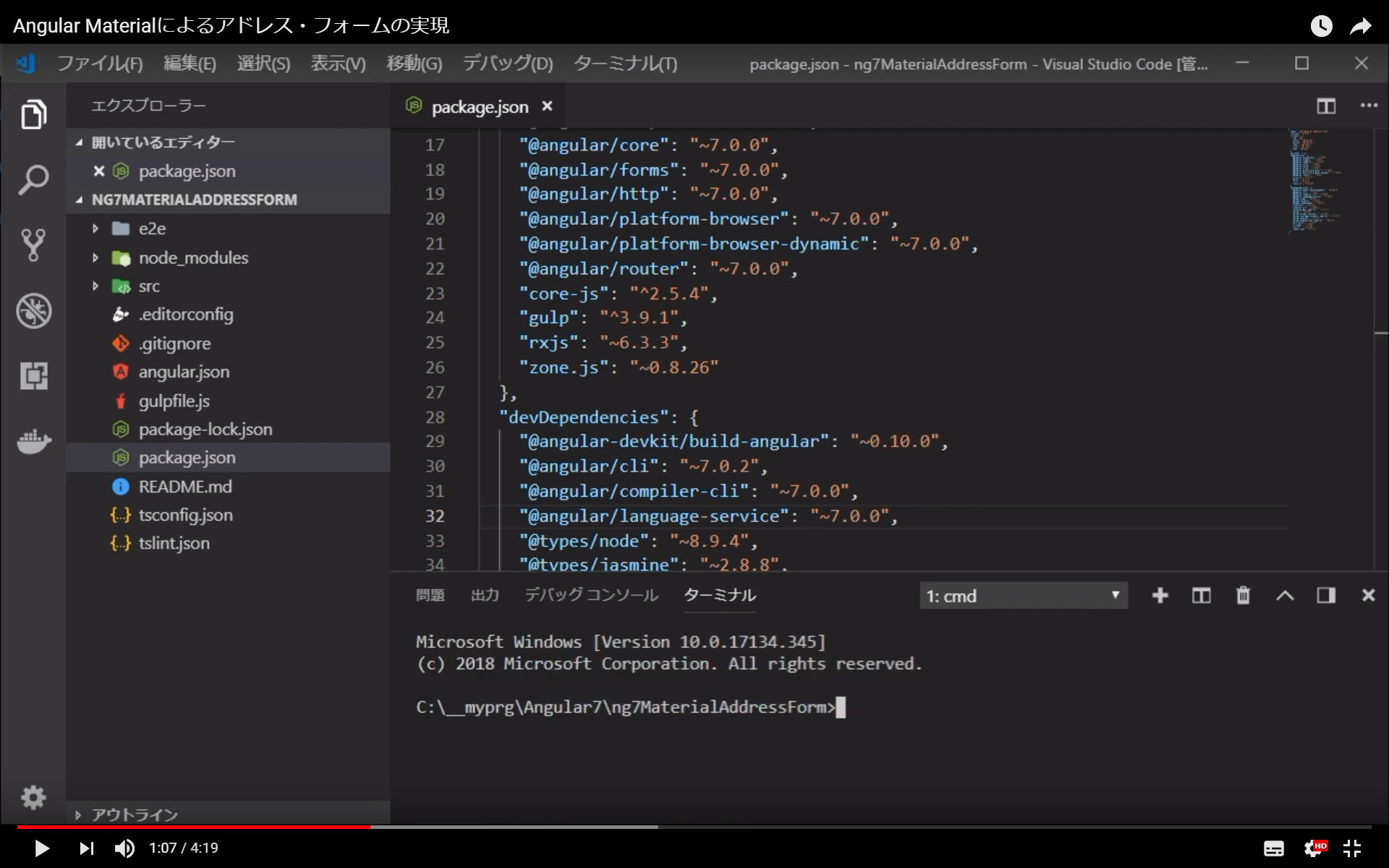Select the package.json editor tab
This screenshot has height=868, width=1389.
[x=479, y=106]
